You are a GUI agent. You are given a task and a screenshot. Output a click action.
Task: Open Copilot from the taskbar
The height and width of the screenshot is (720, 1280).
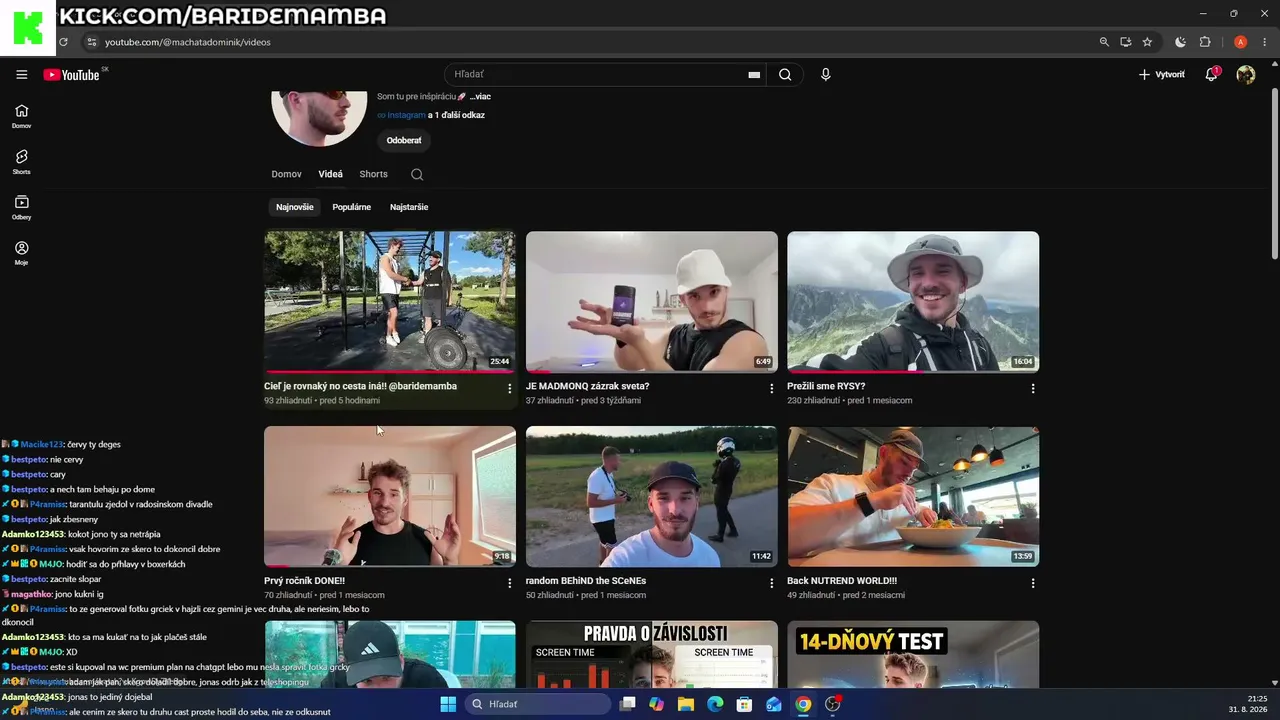point(656,704)
